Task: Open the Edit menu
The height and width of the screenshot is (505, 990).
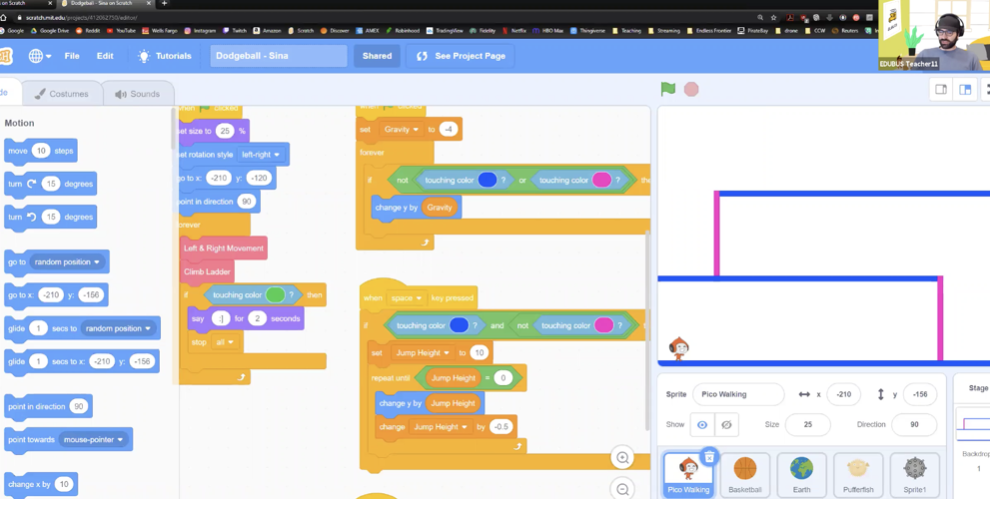Action: tap(105, 56)
